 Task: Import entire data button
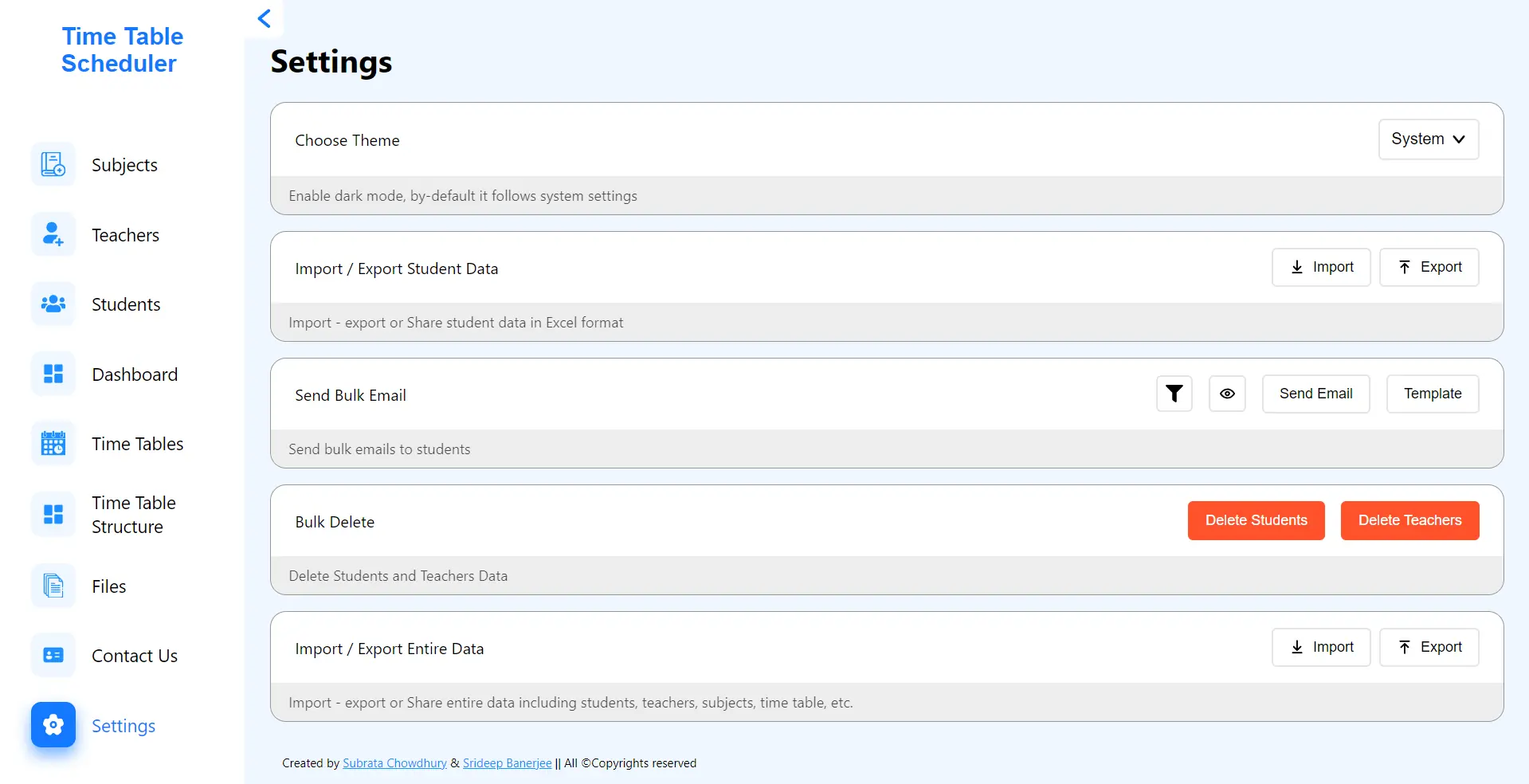1321,647
